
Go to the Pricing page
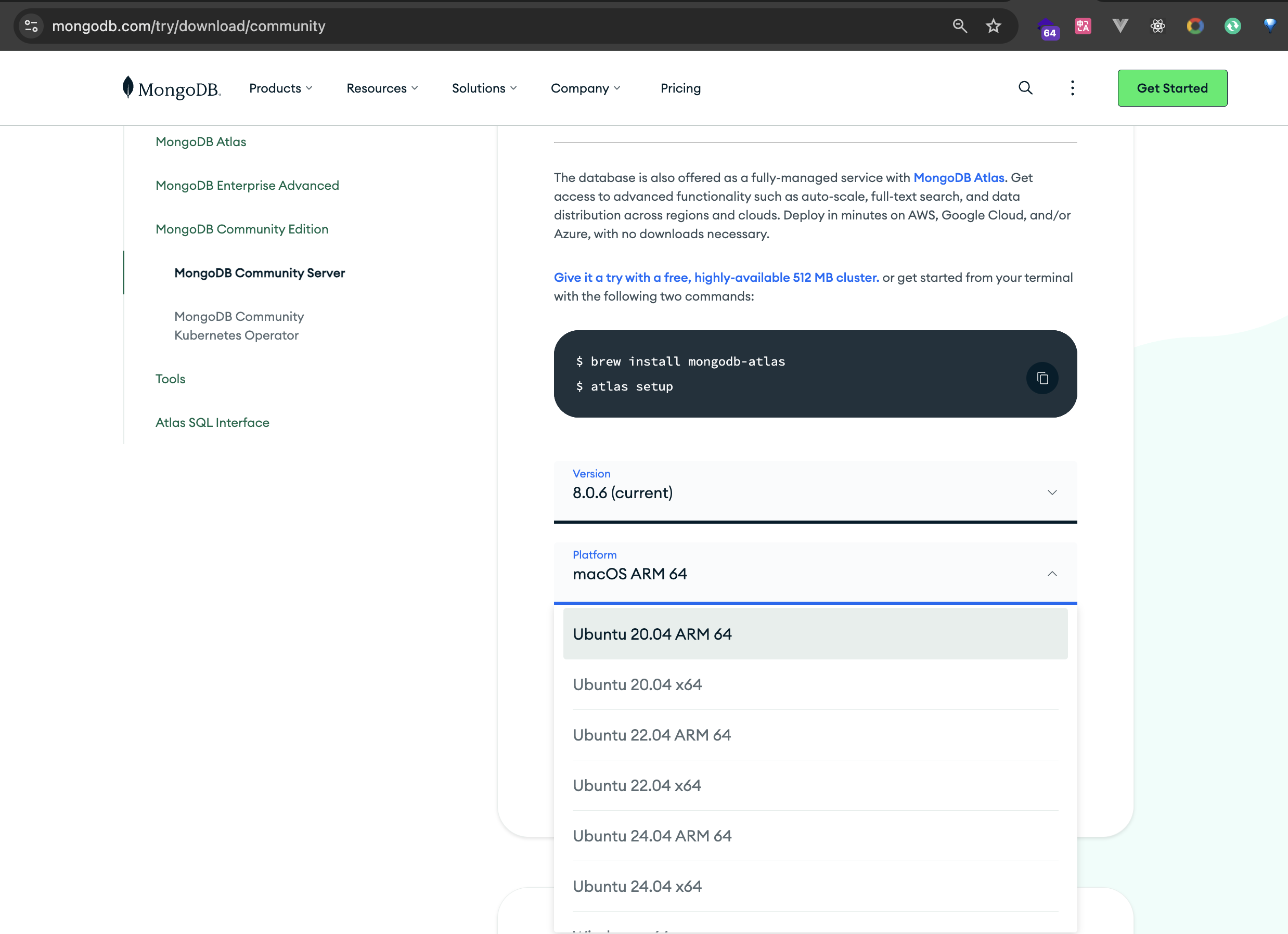pyautogui.click(x=680, y=88)
